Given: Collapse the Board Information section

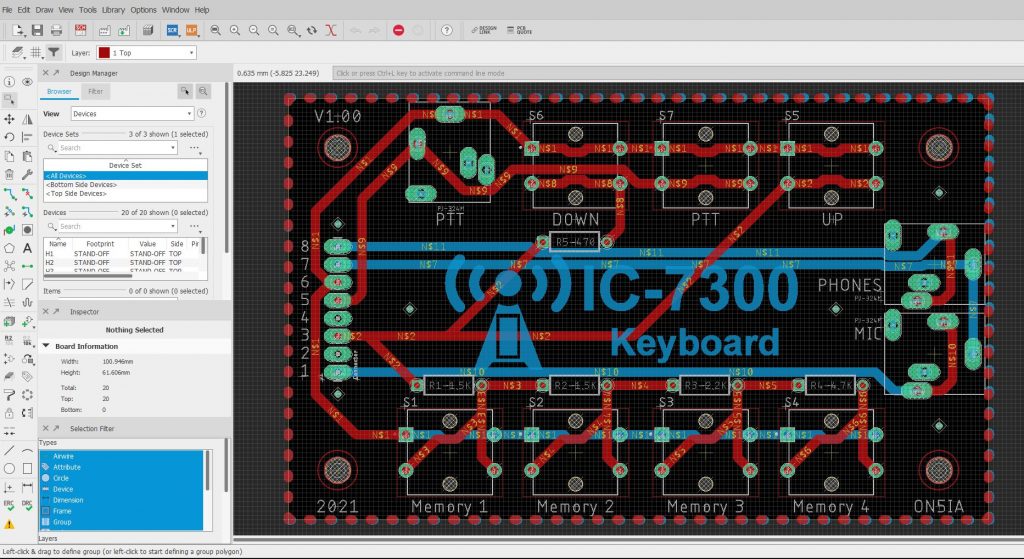Looking at the screenshot, I should point(46,346).
